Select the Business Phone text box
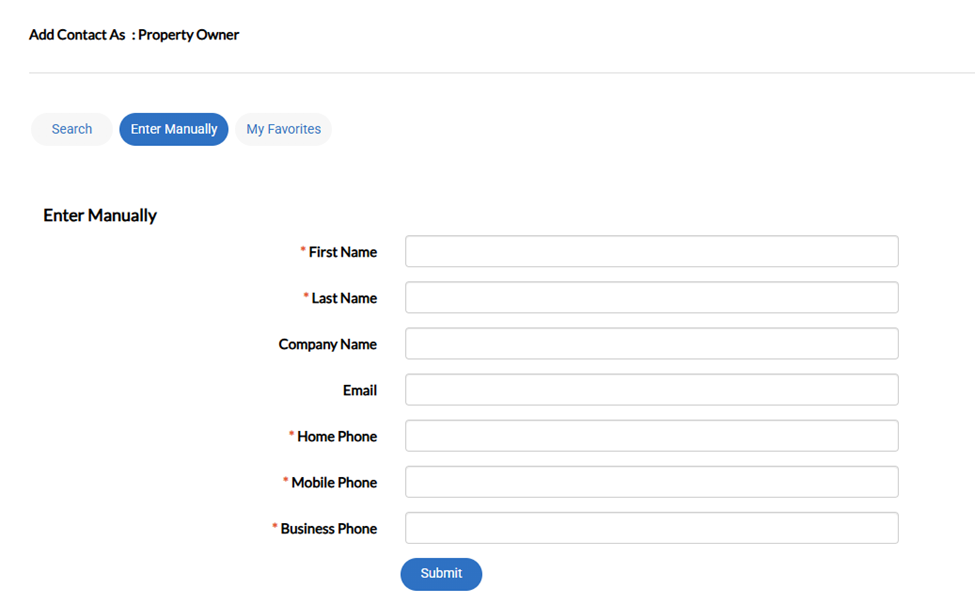Screen dimensions: 975x605 point(651,528)
